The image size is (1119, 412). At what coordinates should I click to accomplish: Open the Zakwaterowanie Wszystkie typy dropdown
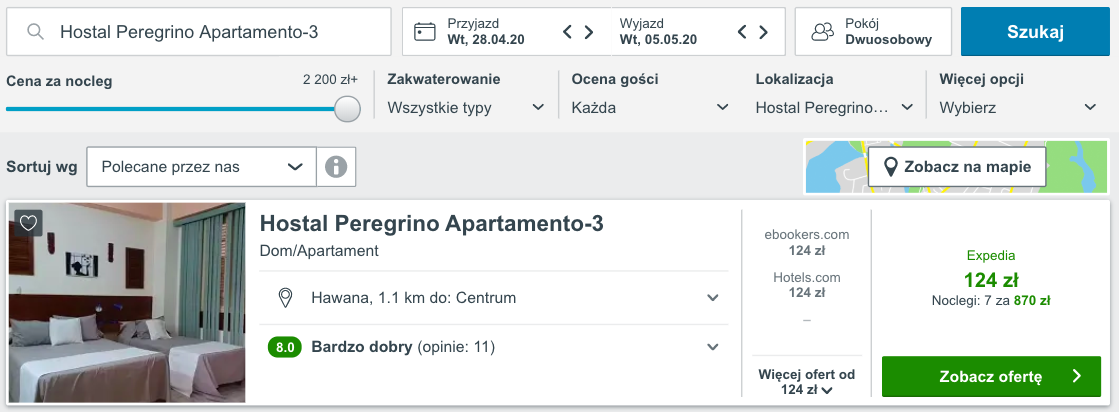pyautogui.click(x=466, y=108)
